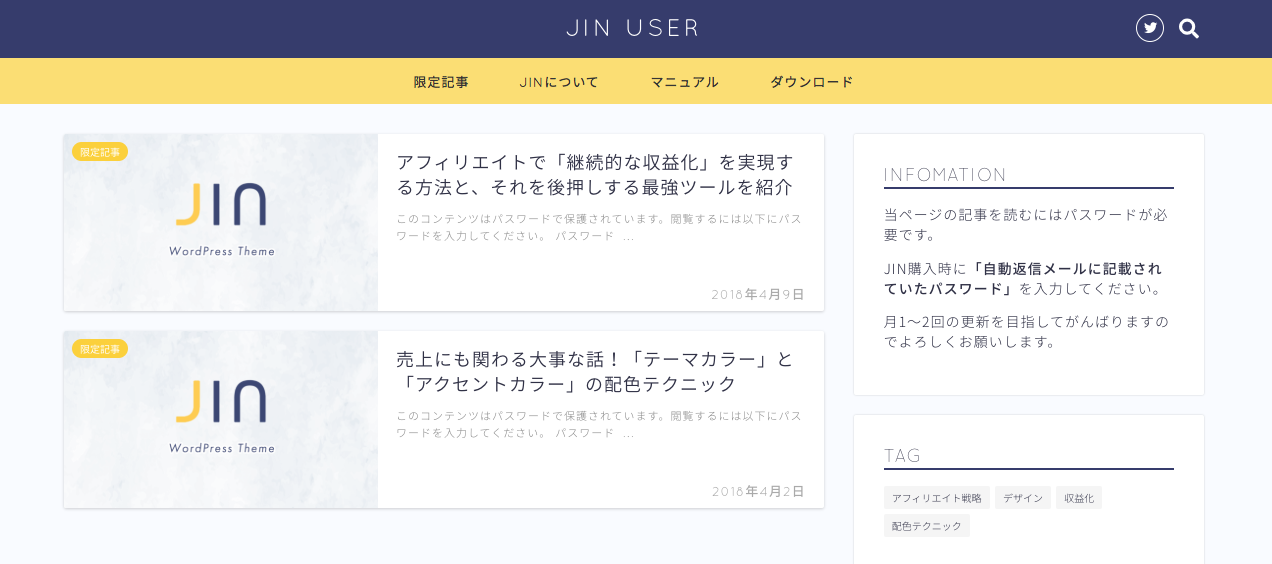Select the 配色テクニック tag
This screenshot has height=564, width=1272.
(x=927, y=526)
